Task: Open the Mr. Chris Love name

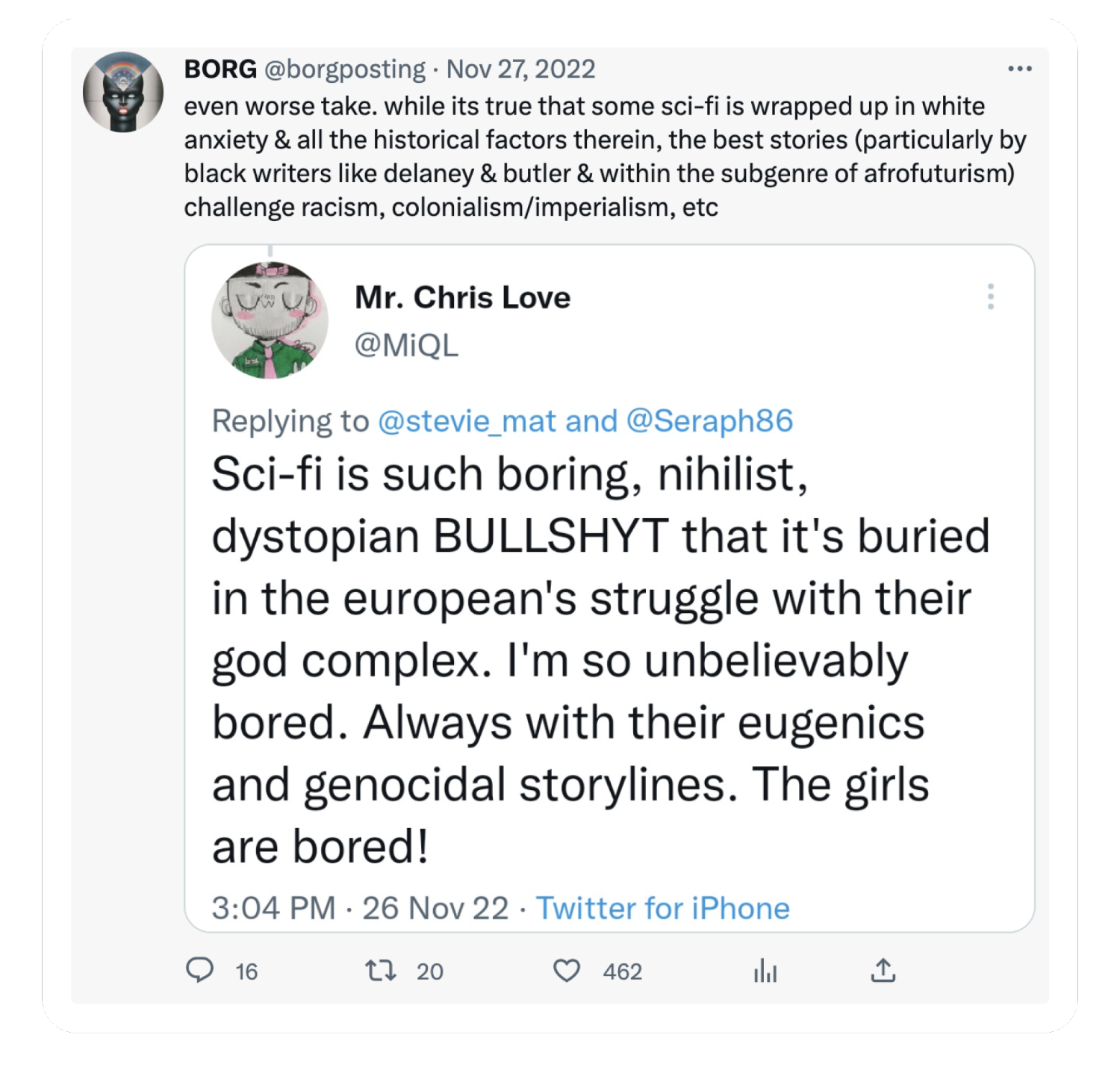Action: pyautogui.click(x=463, y=297)
